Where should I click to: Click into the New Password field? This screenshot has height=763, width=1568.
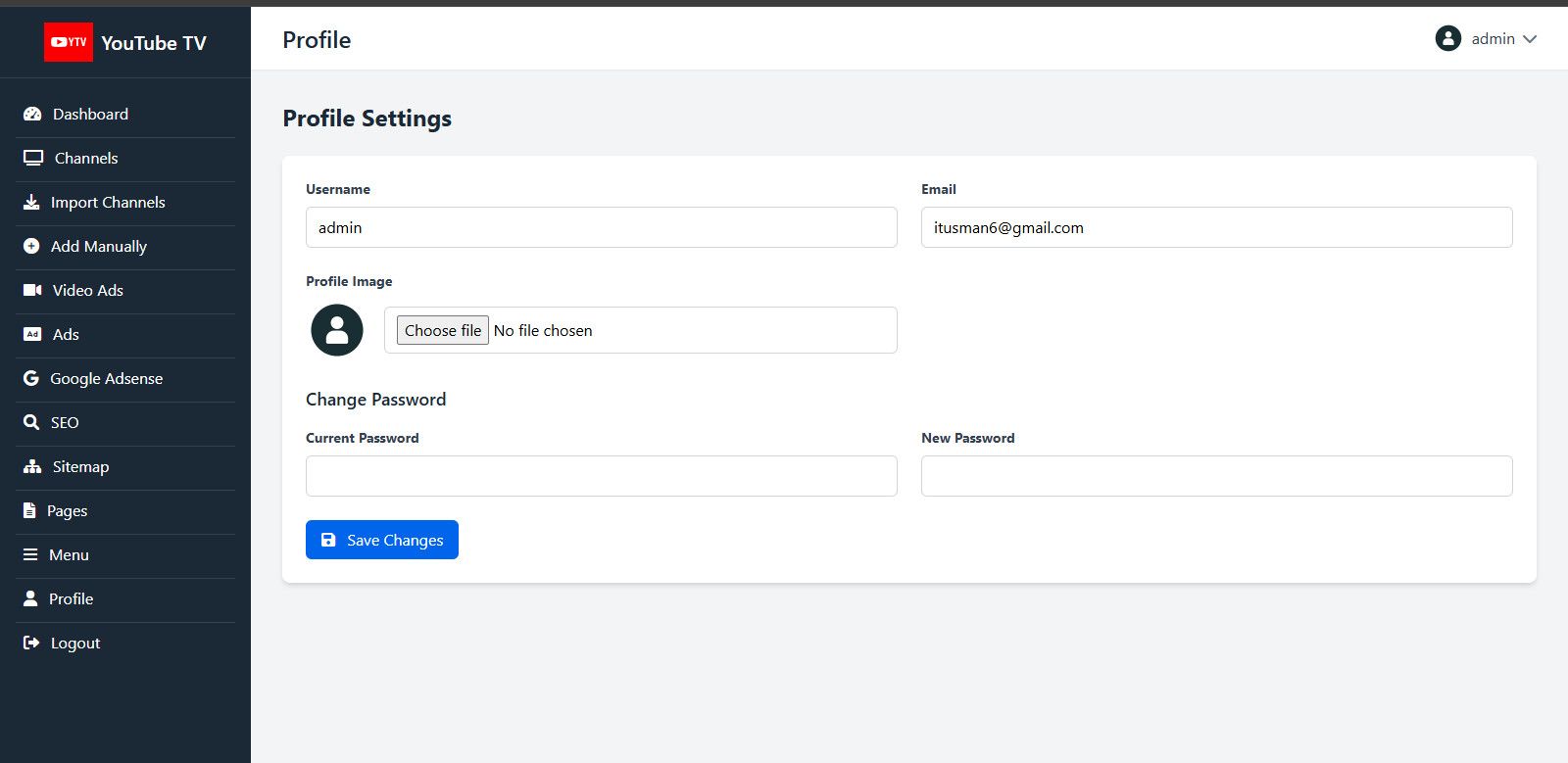[x=1216, y=476]
